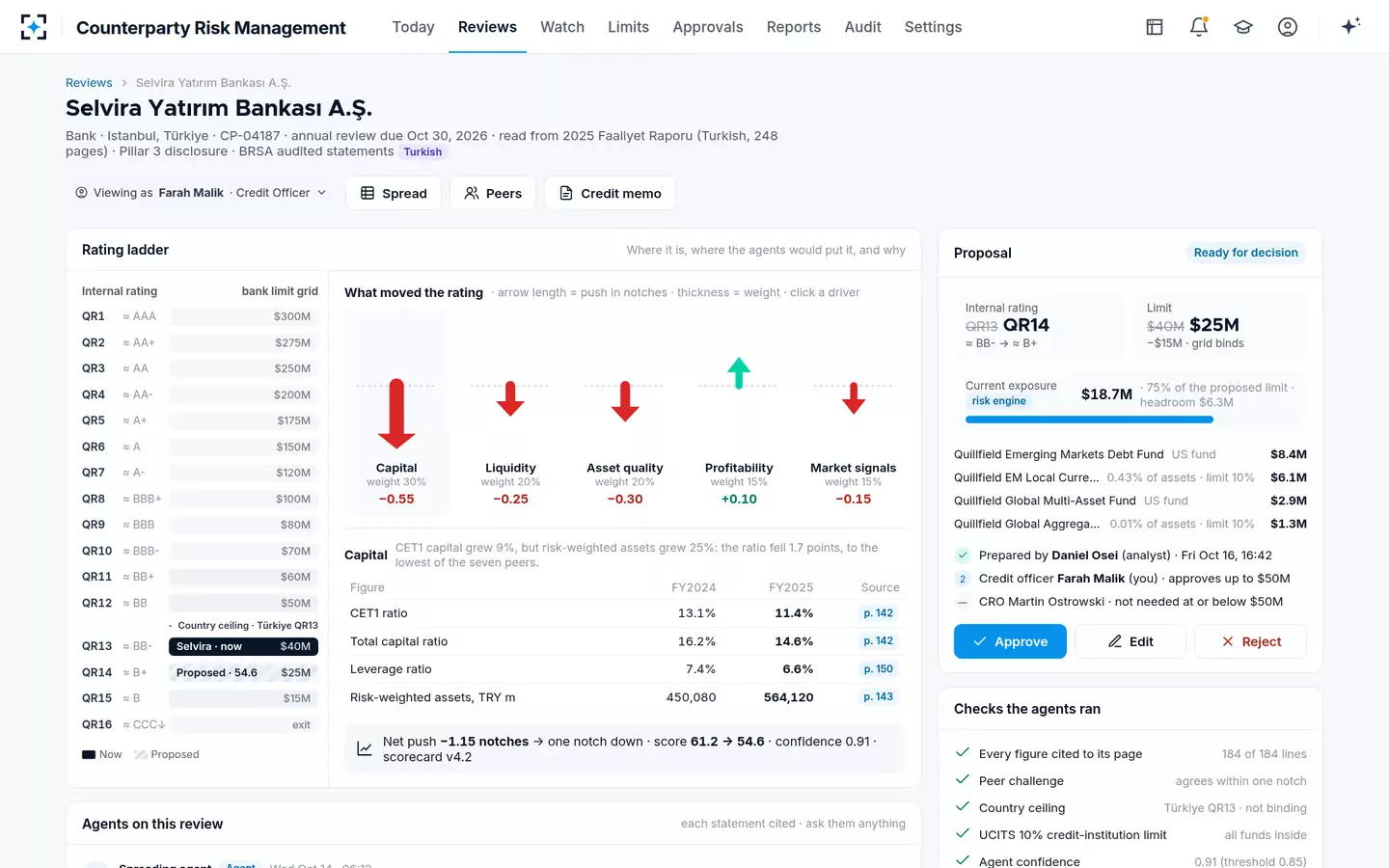Open the graduation cap learning icon
Viewport: 1389px width, 868px height.
[1243, 27]
